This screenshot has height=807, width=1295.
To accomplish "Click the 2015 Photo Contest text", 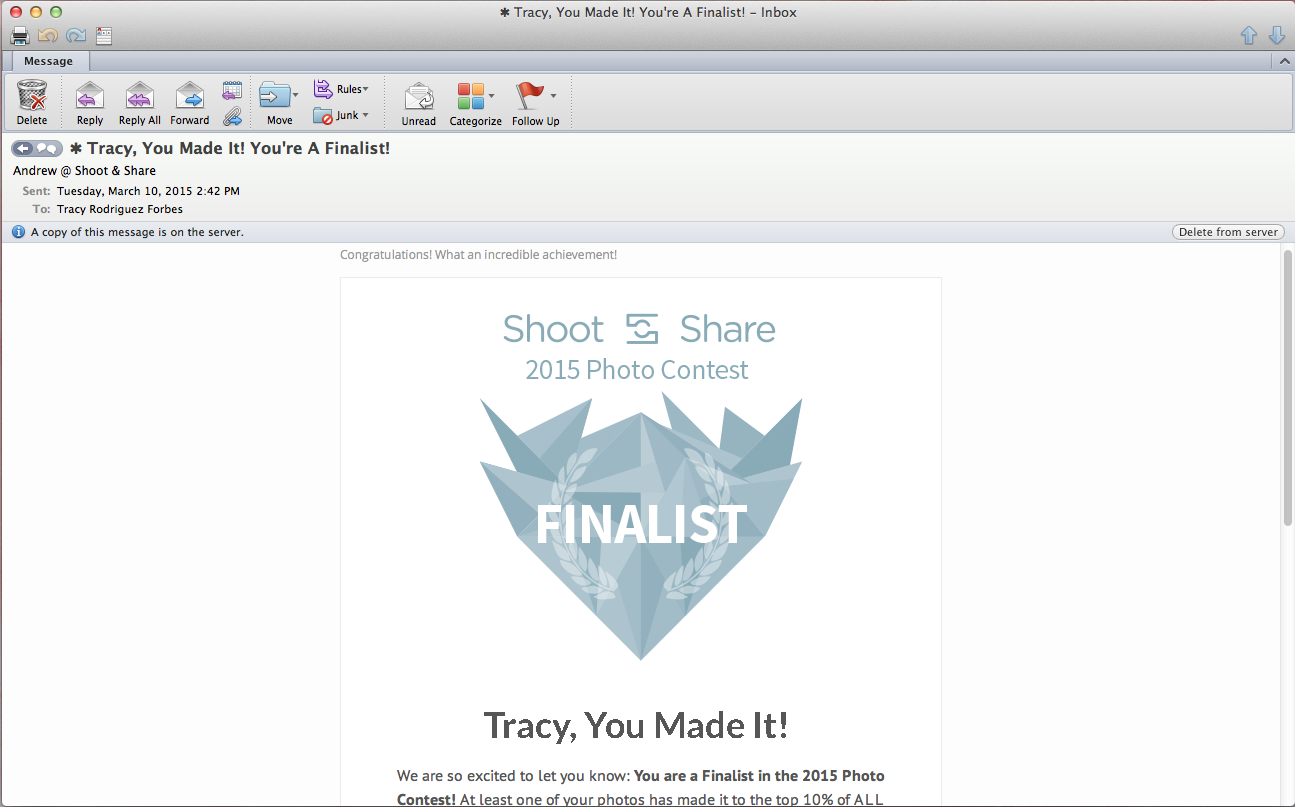I will (637, 370).
